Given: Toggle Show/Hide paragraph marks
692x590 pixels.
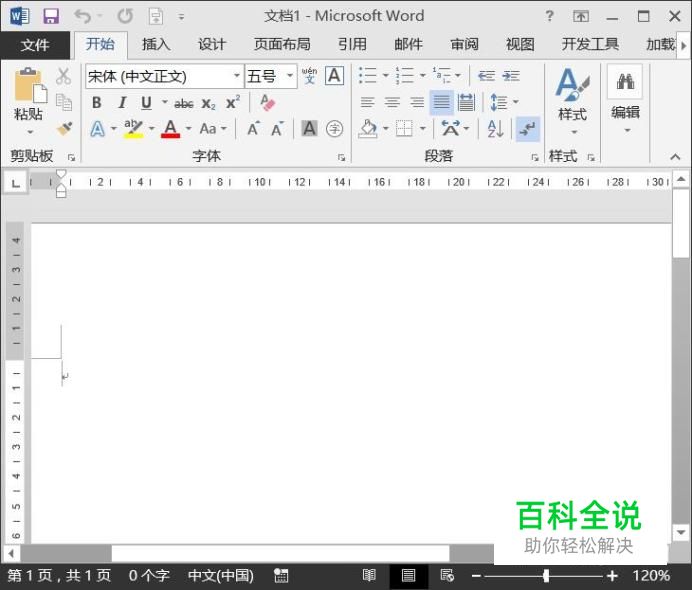Looking at the screenshot, I should [x=528, y=129].
